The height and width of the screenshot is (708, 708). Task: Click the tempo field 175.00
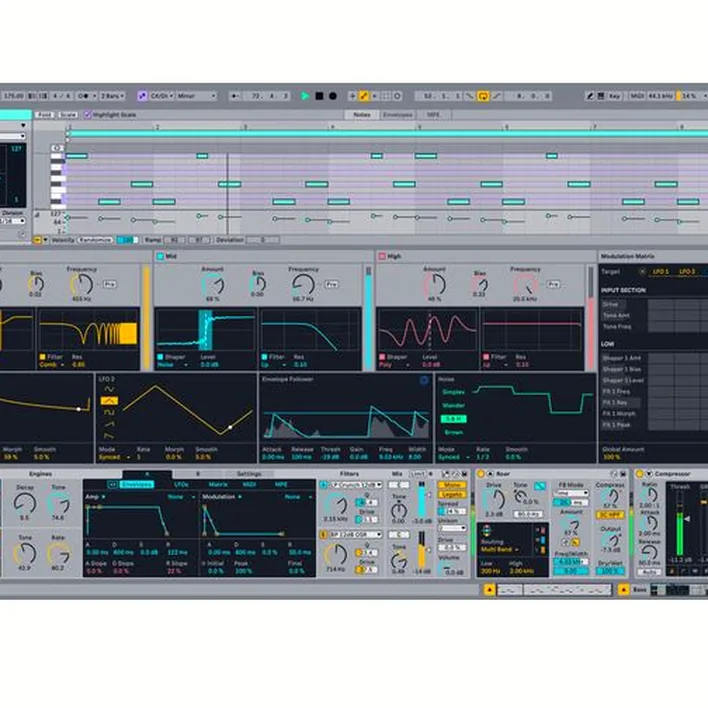14,96
